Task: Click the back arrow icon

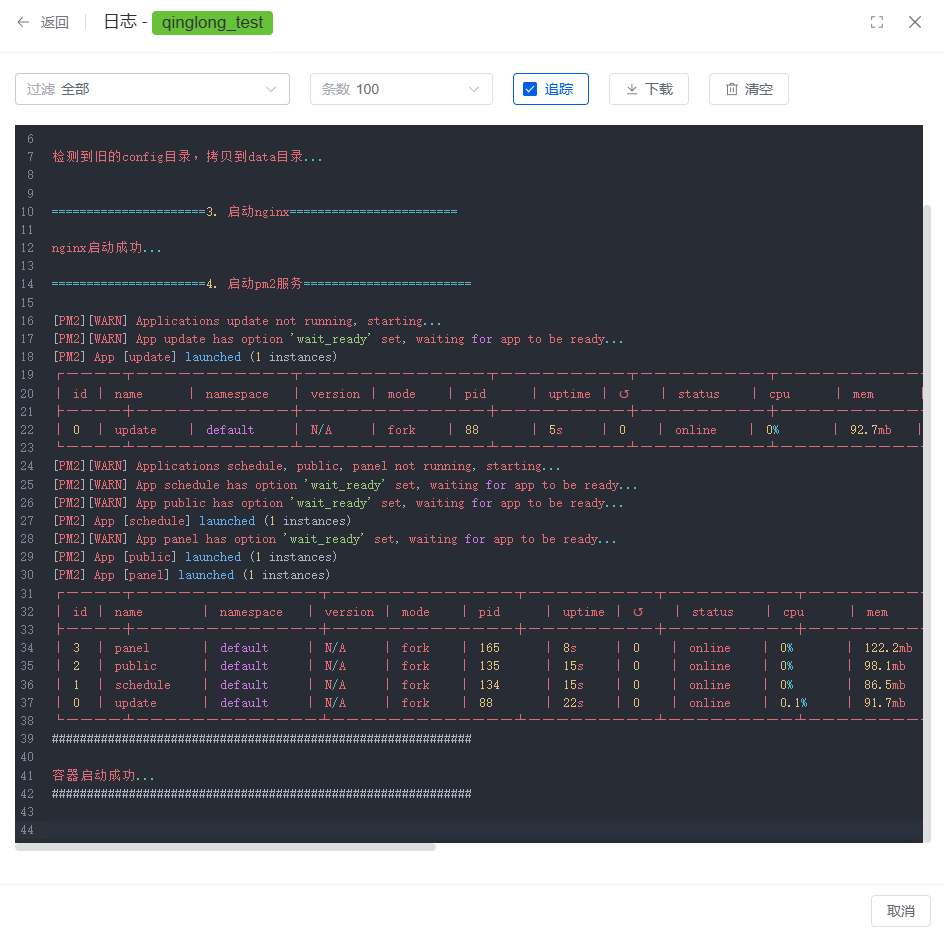Action: [23, 22]
